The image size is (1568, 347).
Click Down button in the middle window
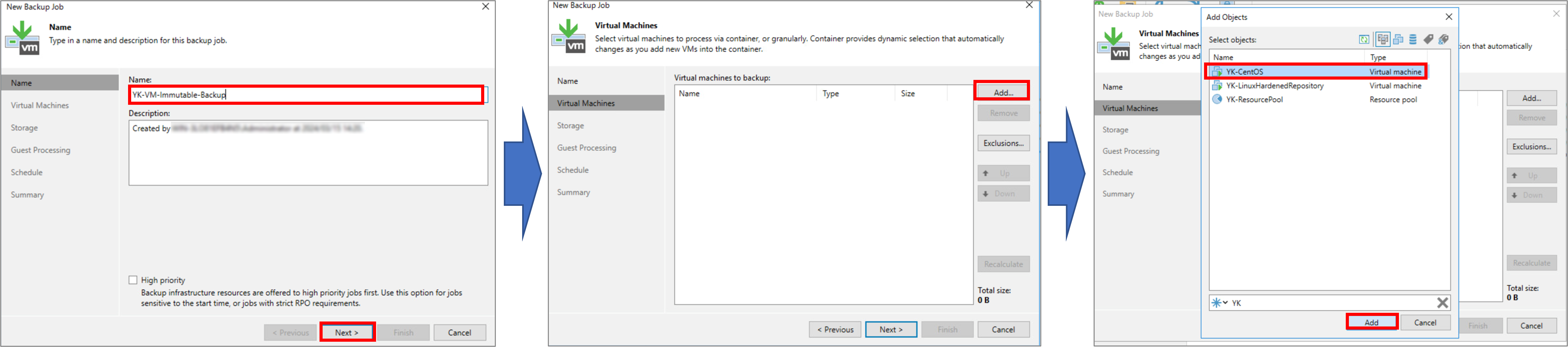click(1003, 194)
